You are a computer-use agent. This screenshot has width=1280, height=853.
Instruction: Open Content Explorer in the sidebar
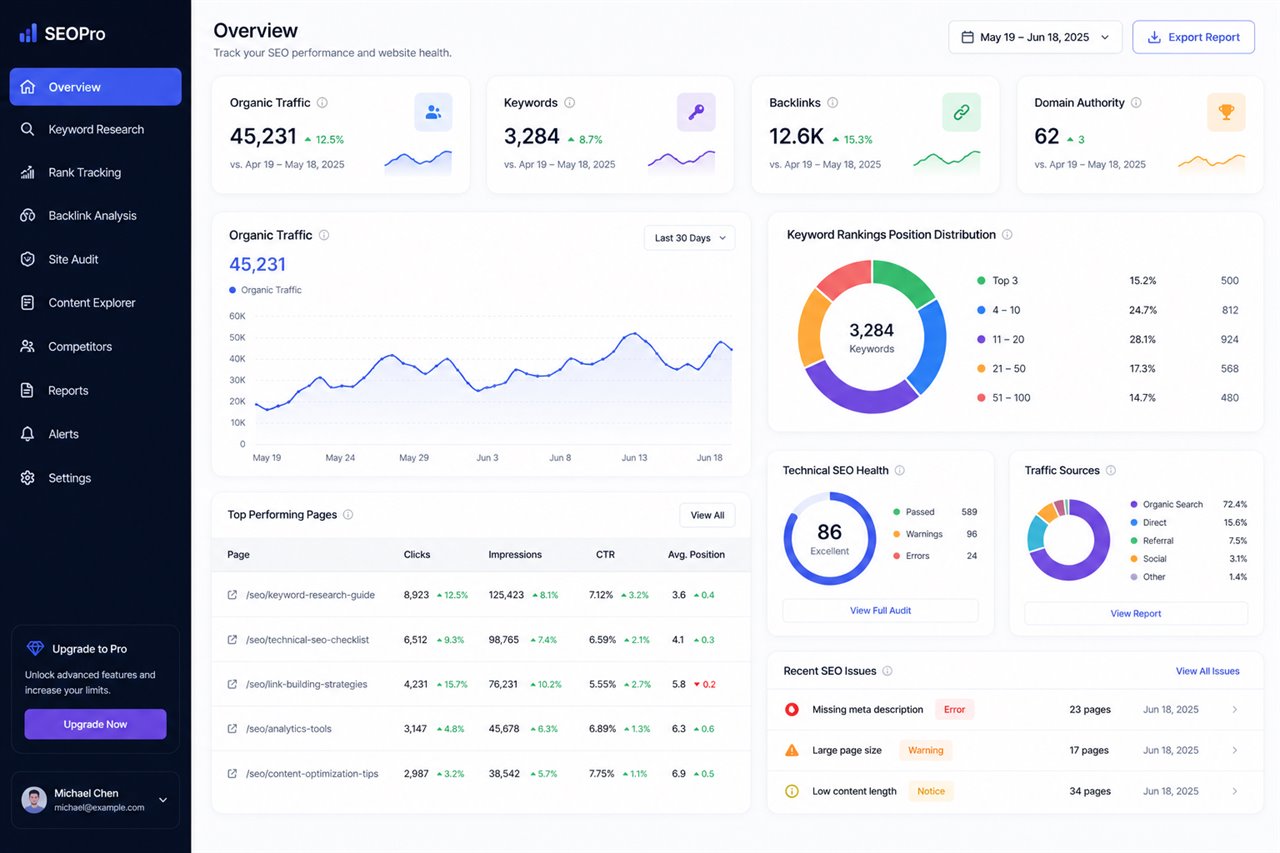pyautogui.click(x=95, y=303)
